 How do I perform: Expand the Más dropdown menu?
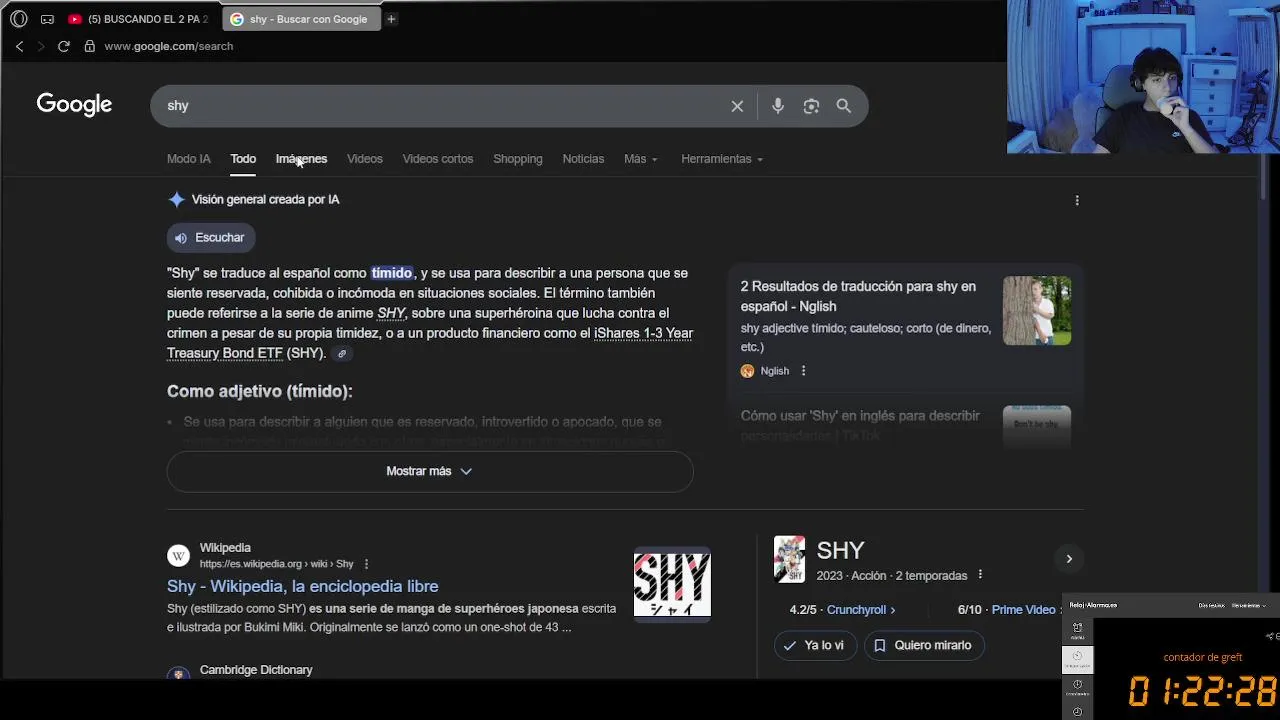pyautogui.click(x=641, y=159)
